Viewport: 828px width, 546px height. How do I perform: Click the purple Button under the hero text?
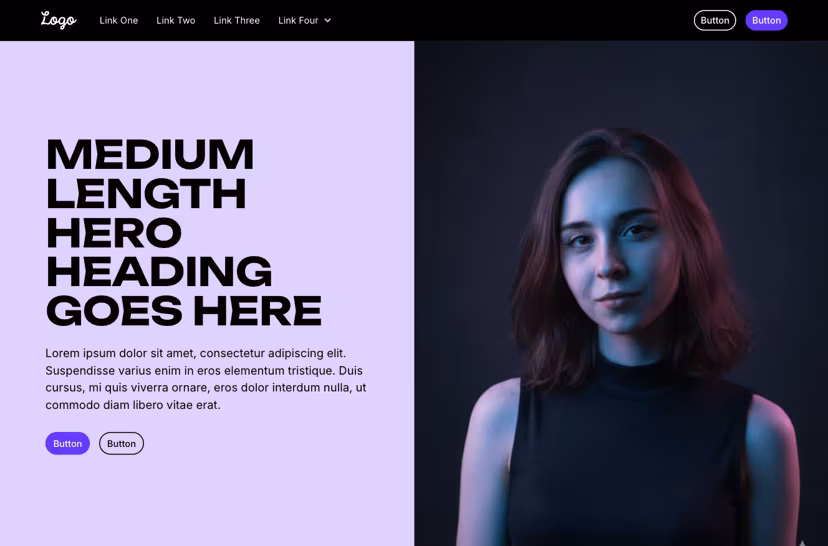68,444
